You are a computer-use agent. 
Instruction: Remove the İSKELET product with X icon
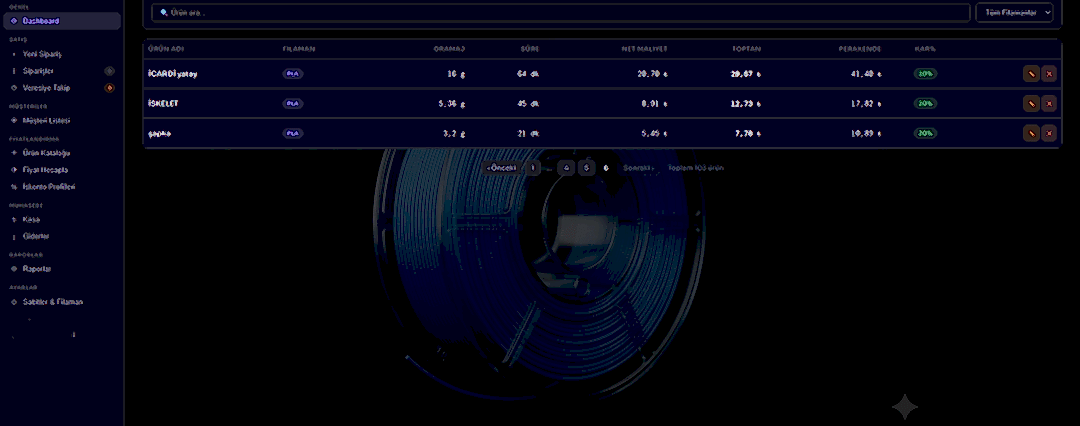coord(1049,103)
